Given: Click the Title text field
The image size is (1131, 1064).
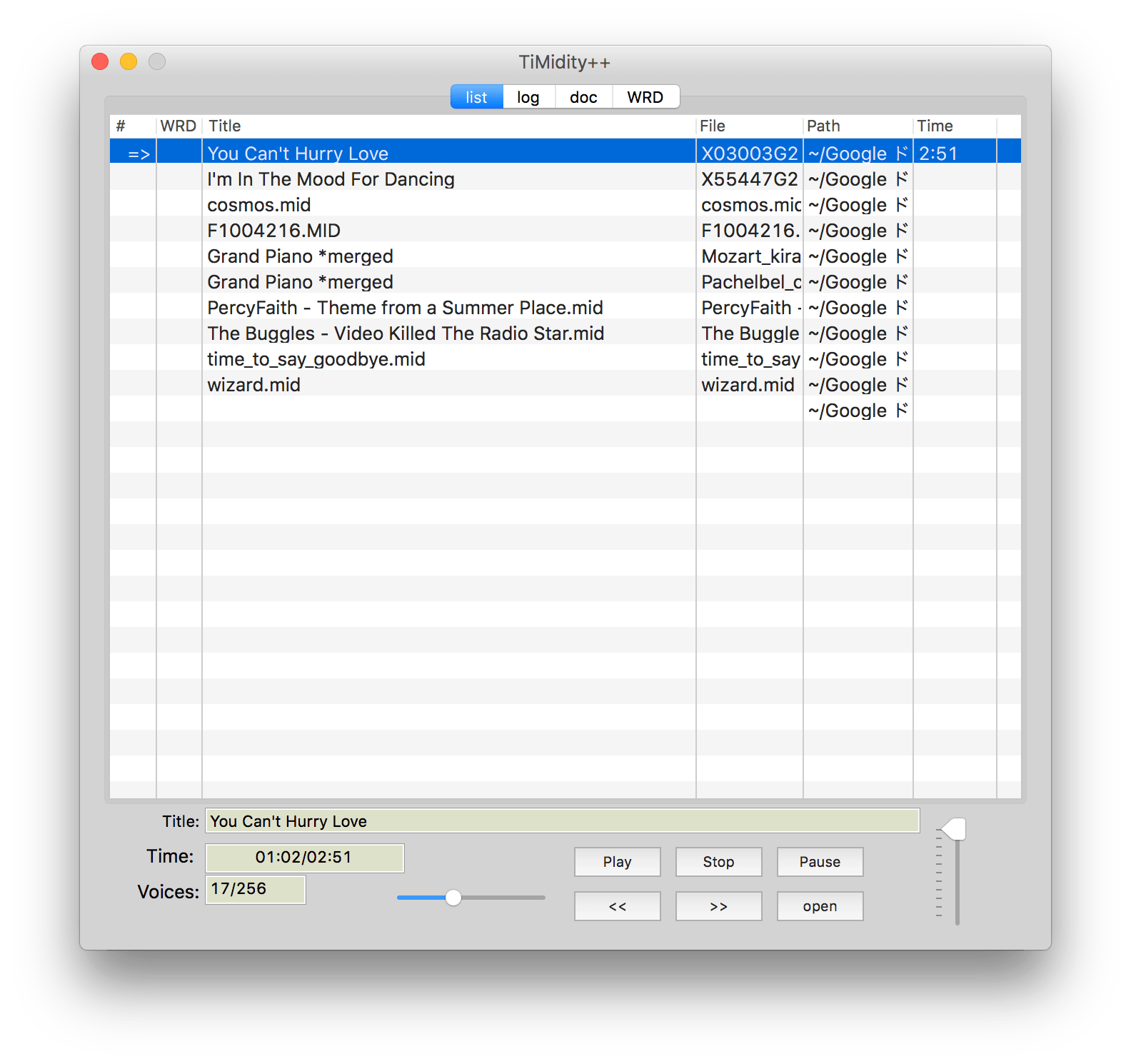Looking at the screenshot, I should pos(562,821).
